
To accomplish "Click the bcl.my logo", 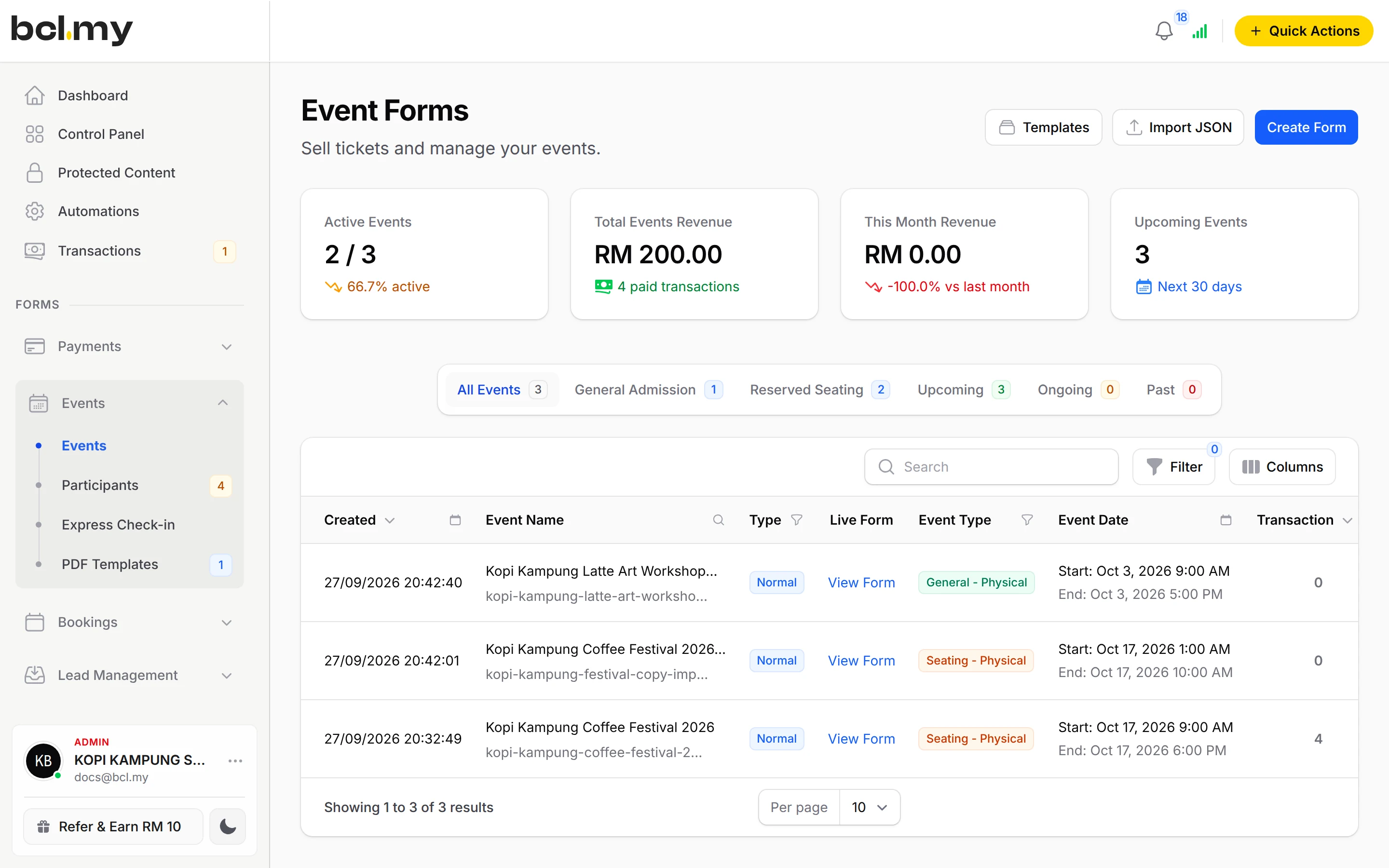I will point(72,30).
